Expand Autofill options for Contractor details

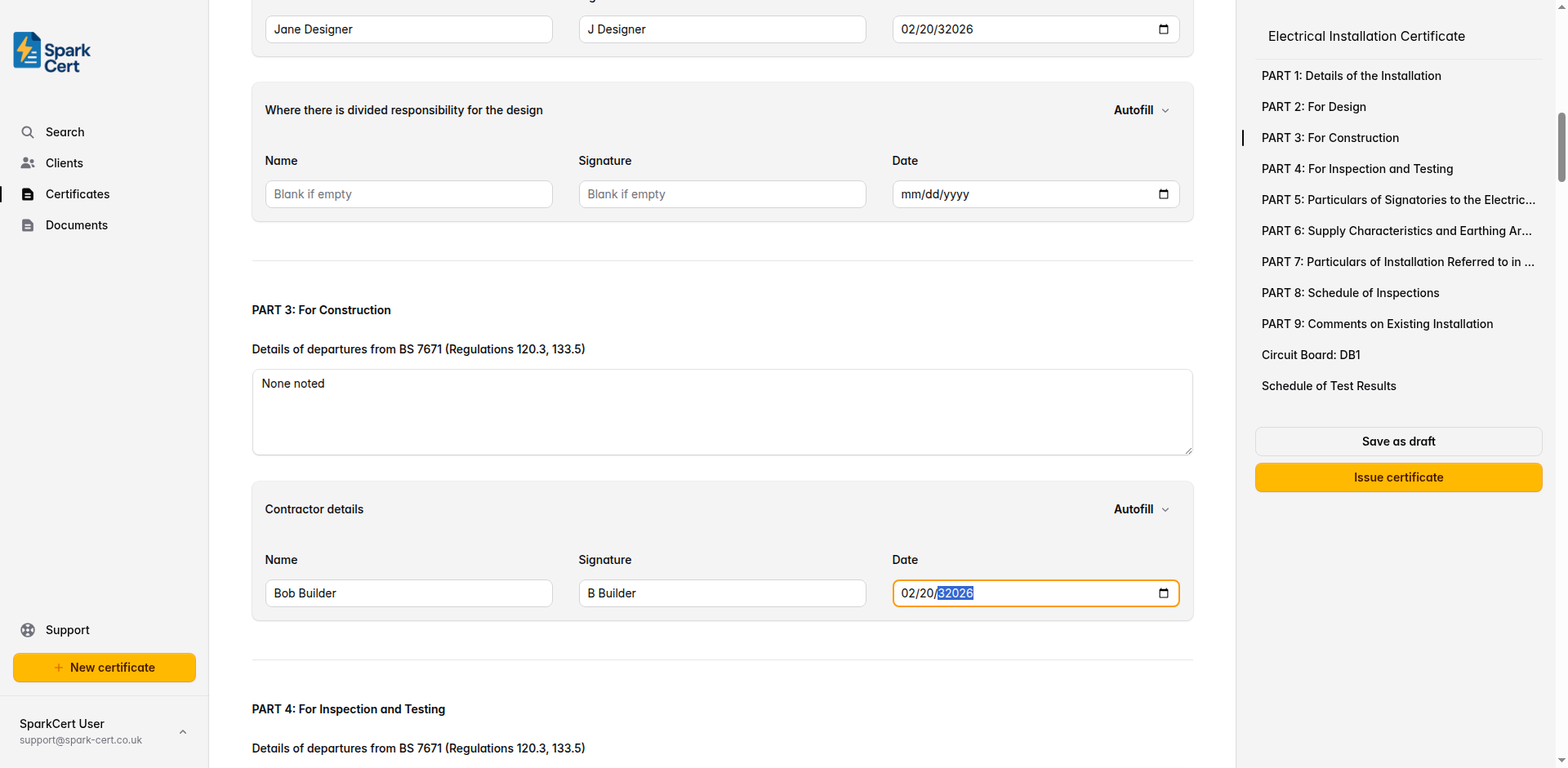coord(1140,508)
